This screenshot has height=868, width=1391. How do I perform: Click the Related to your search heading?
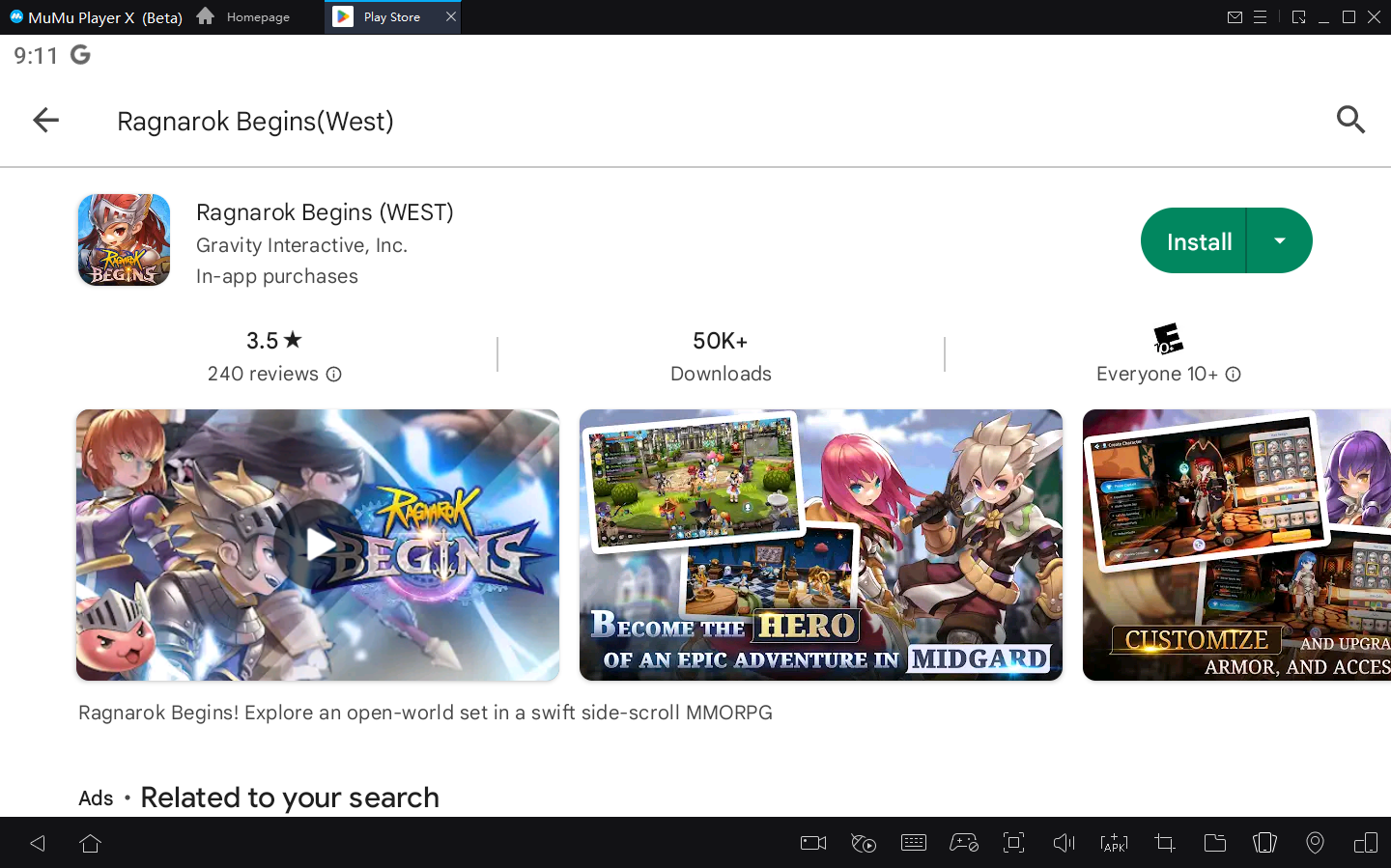pyautogui.click(x=290, y=798)
